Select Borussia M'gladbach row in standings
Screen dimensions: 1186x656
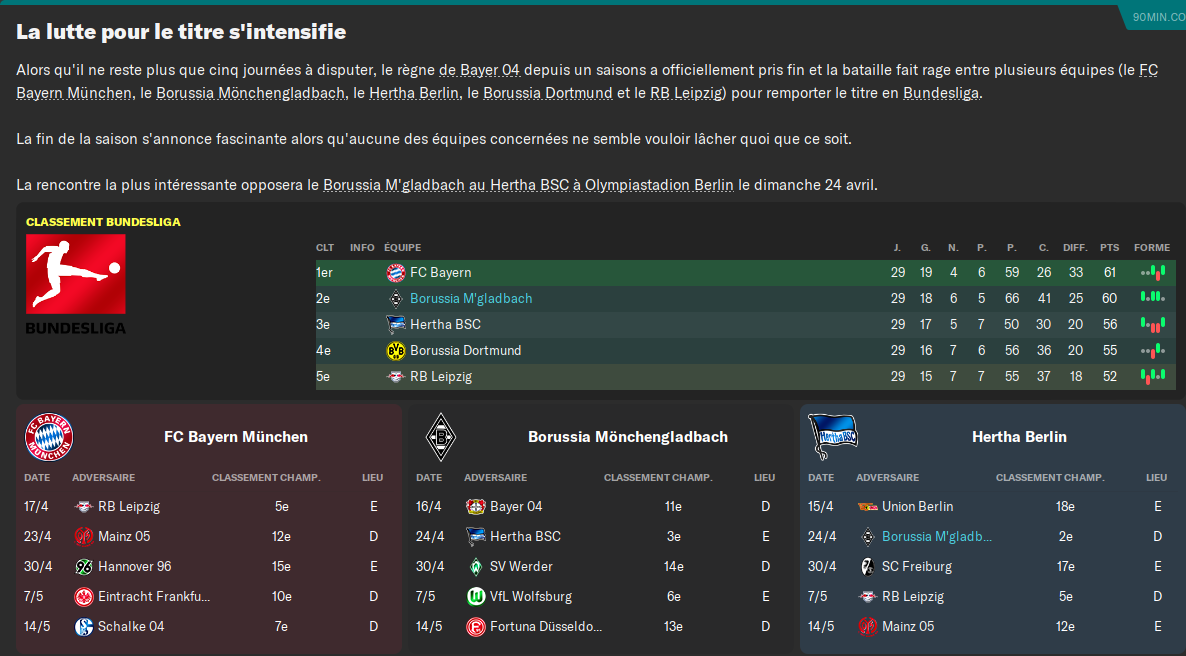click(745, 298)
